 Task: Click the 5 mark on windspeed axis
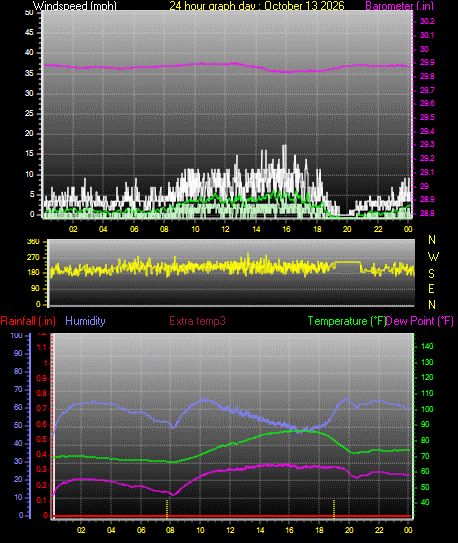(32, 194)
